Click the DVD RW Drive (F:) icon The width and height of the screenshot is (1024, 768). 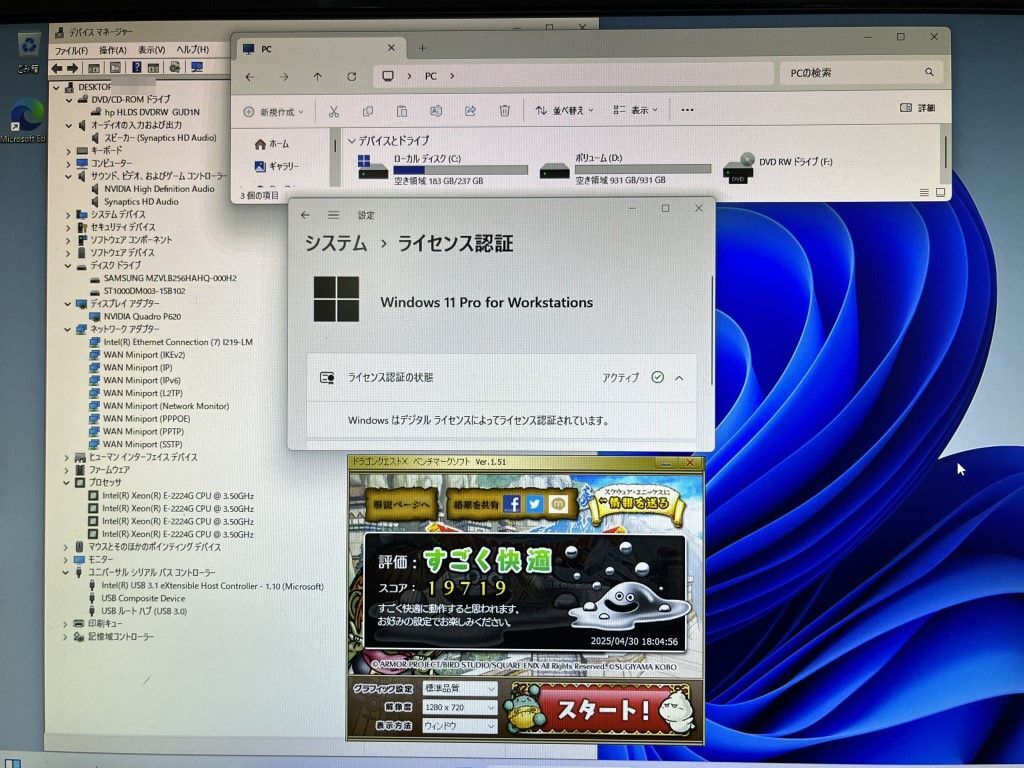pyautogui.click(x=739, y=168)
